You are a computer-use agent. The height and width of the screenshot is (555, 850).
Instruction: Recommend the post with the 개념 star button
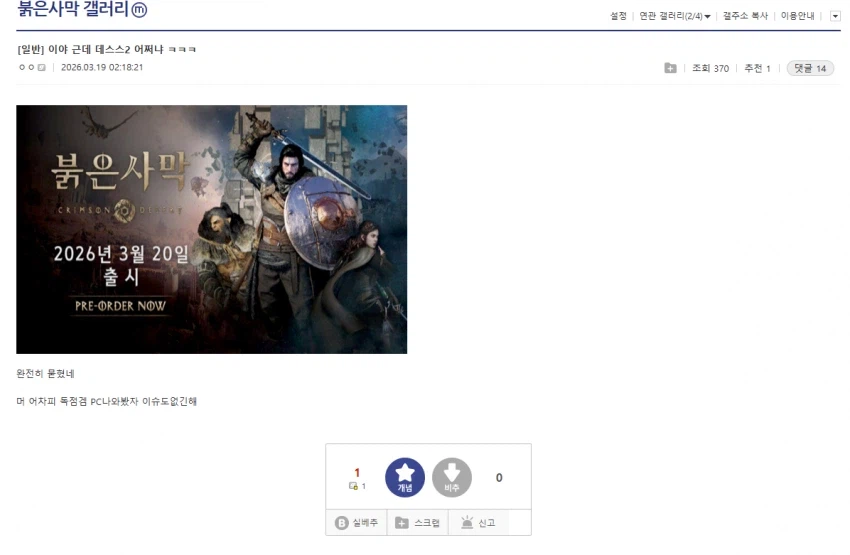(405, 477)
